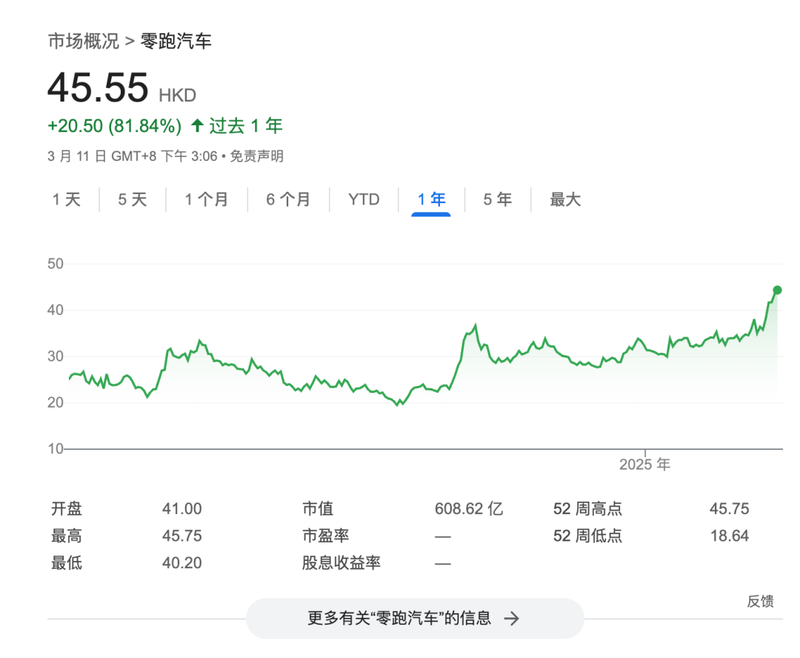This screenshot has height=658, width=800.
Task: Click the 最高 label
Action: click(66, 536)
